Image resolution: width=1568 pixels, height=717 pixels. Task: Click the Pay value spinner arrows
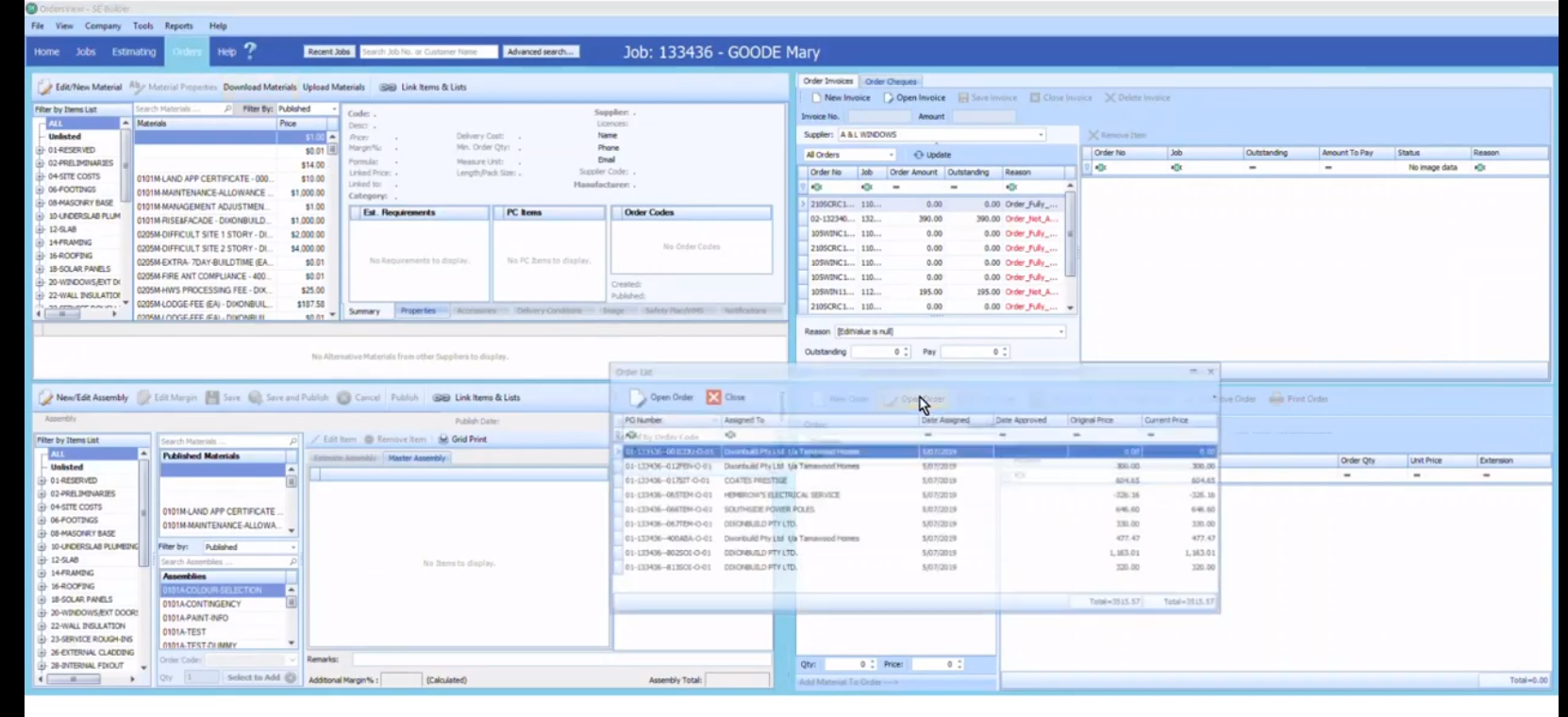click(x=1005, y=352)
